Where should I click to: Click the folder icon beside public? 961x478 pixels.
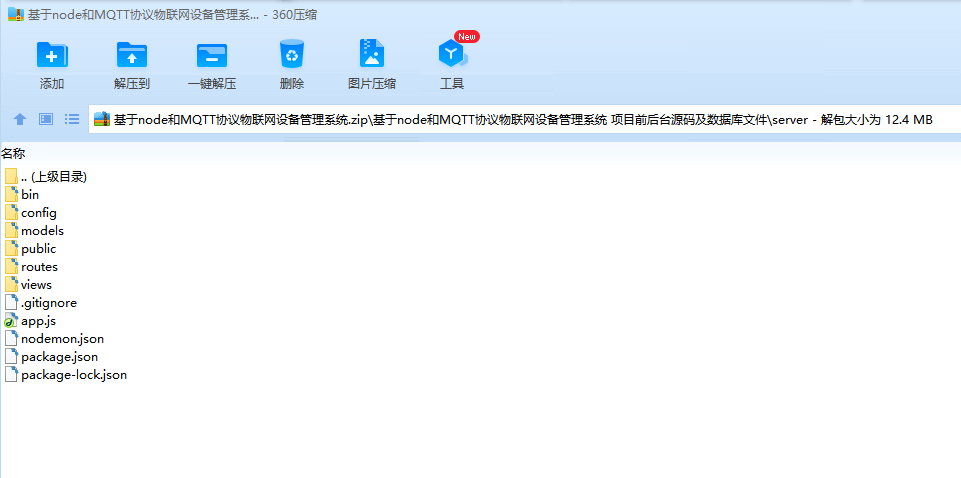(12, 248)
